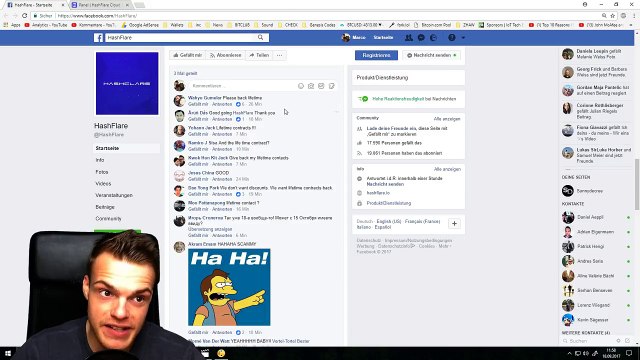Open the Apps bookmark shortcut

pyautogui.click(x=11, y=25)
